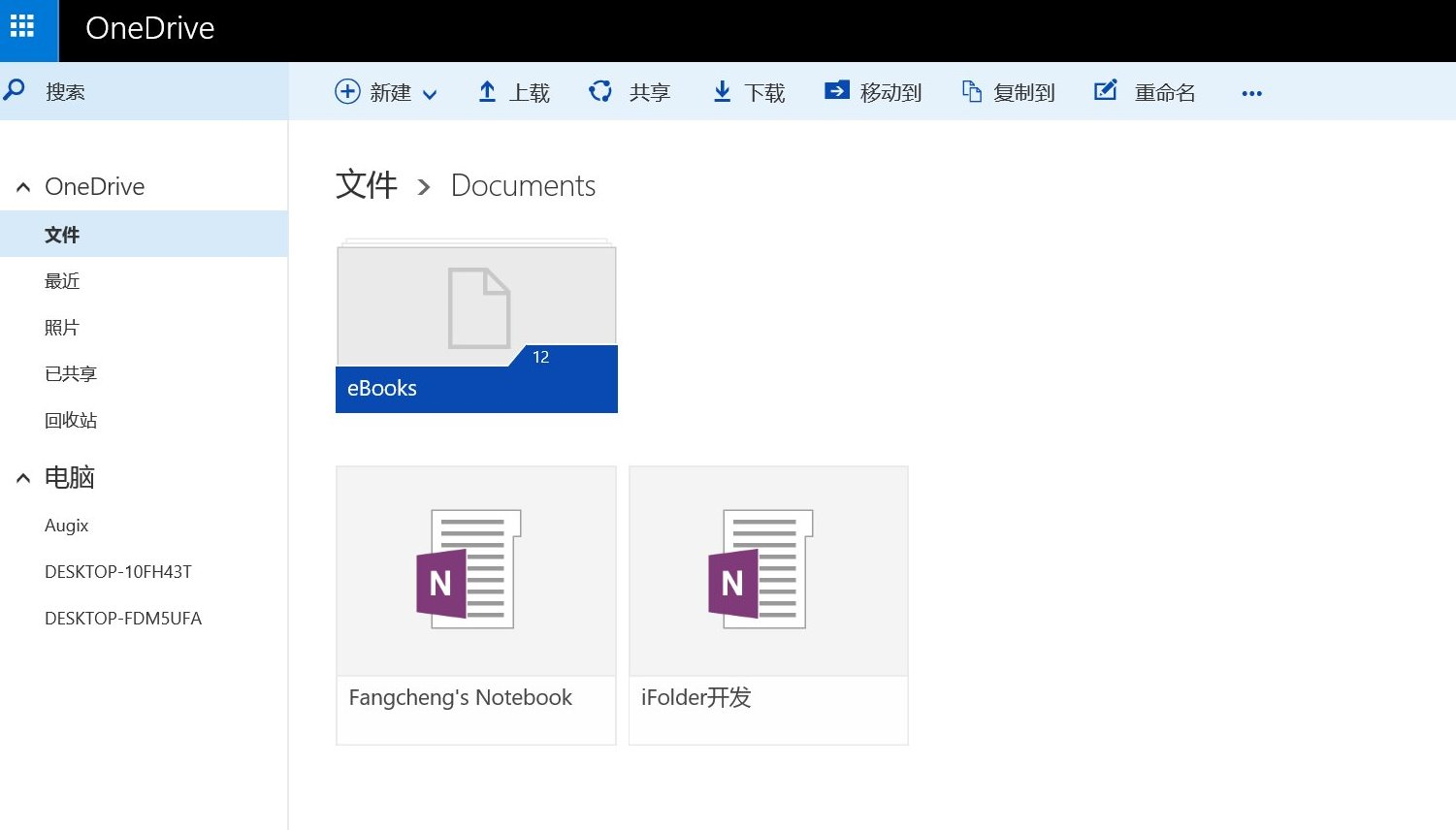Click the eBooks item count 12
This screenshot has height=830, width=1456.
pos(541,357)
